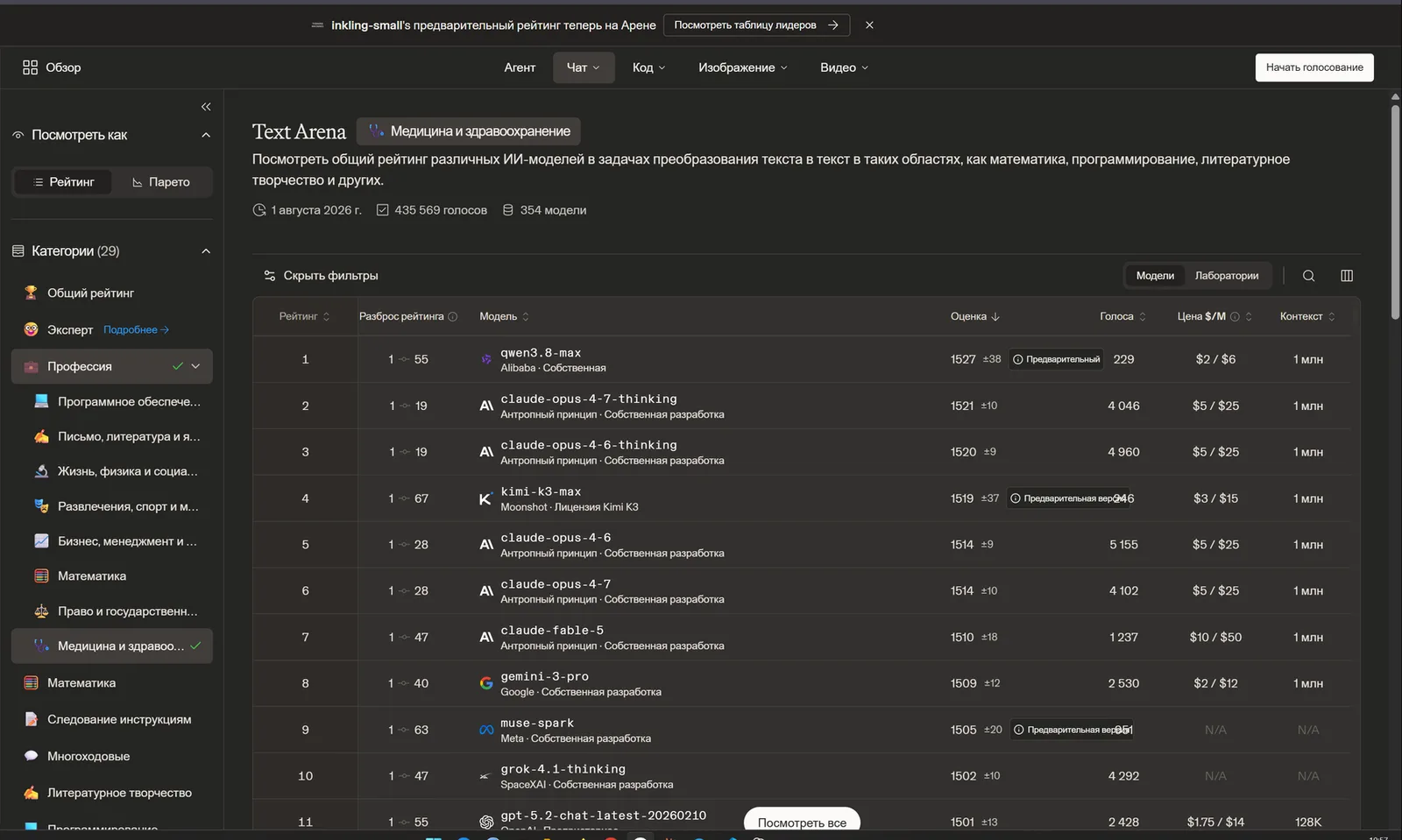
Task: Open the Код dropdown menu
Action: click(649, 67)
